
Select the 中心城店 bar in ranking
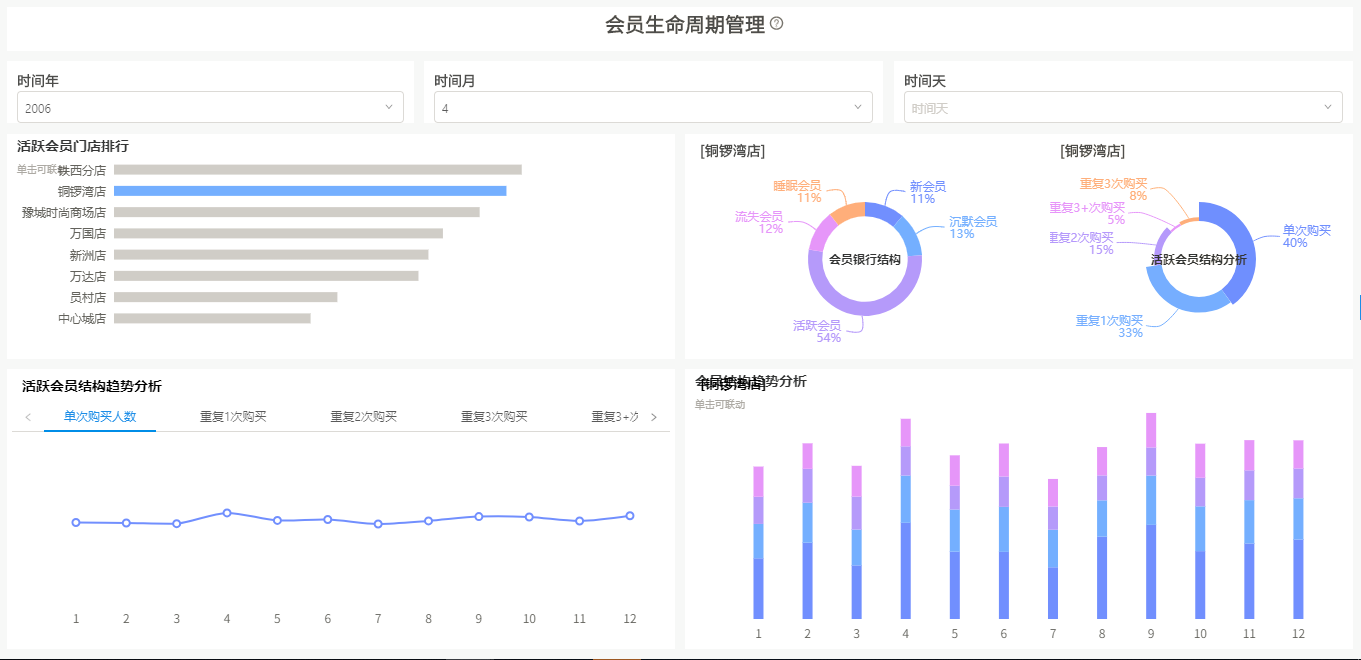click(212, 318)
